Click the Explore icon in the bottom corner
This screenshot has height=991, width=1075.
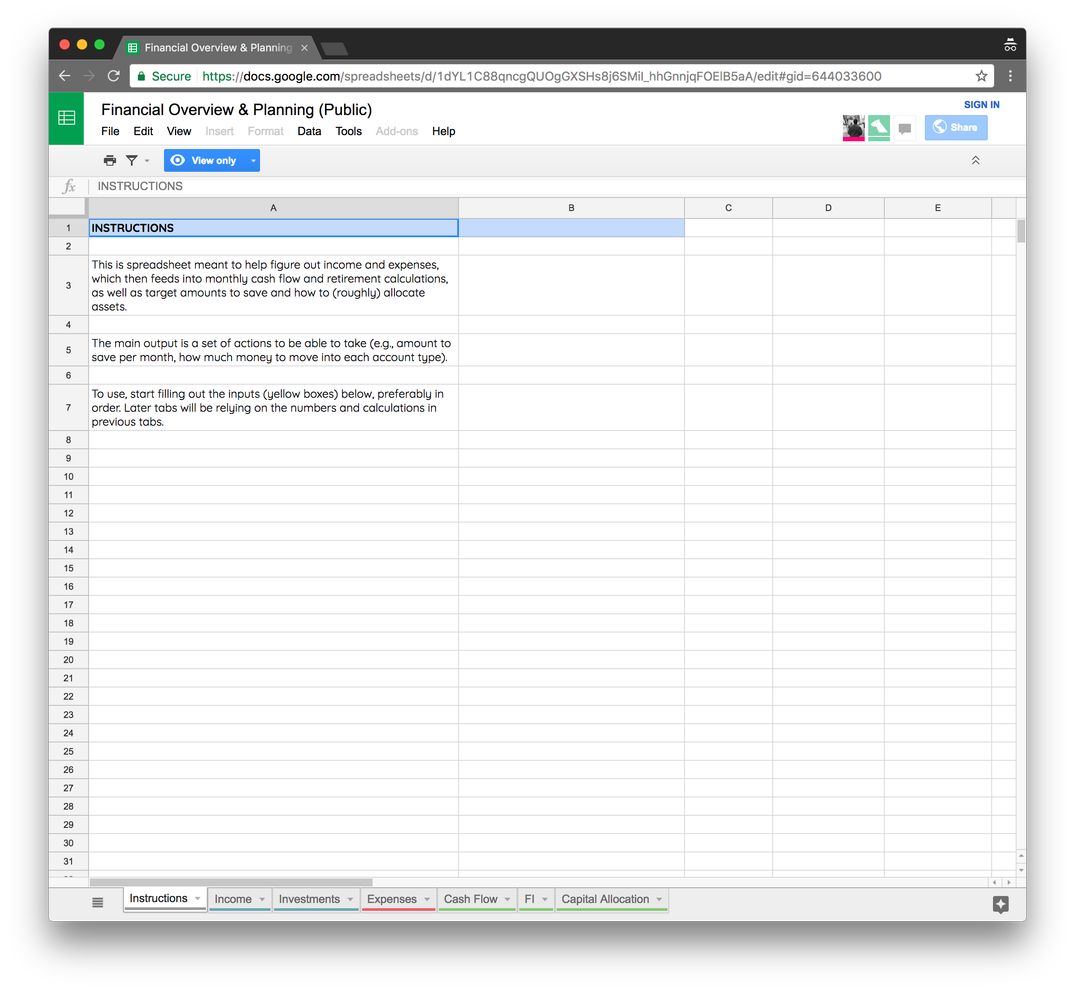click(x=1000, y=905)
